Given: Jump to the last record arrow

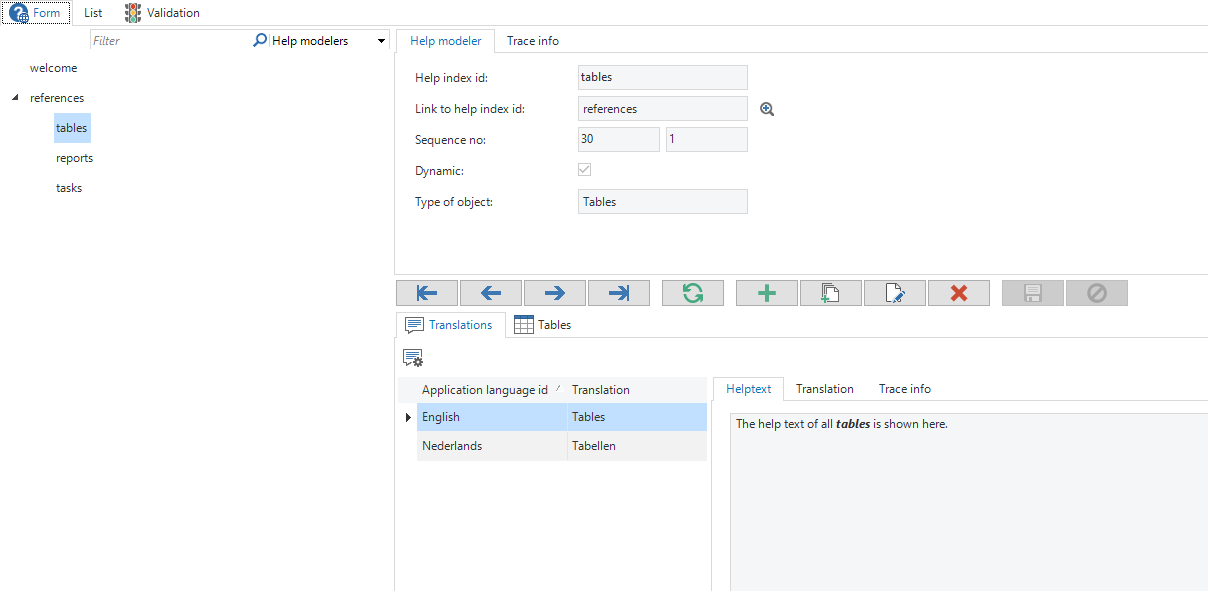Looking at the screenshot, I should [x=619, y=293].
